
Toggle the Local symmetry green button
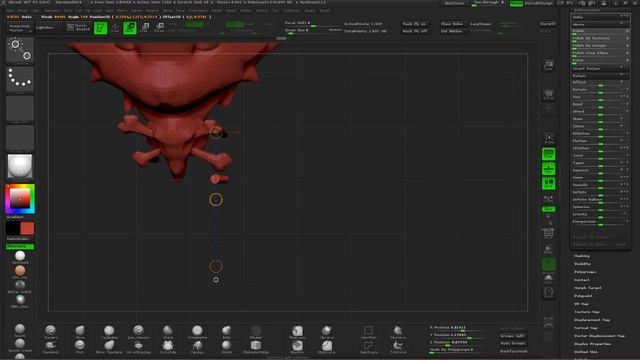tap(549, 183)
